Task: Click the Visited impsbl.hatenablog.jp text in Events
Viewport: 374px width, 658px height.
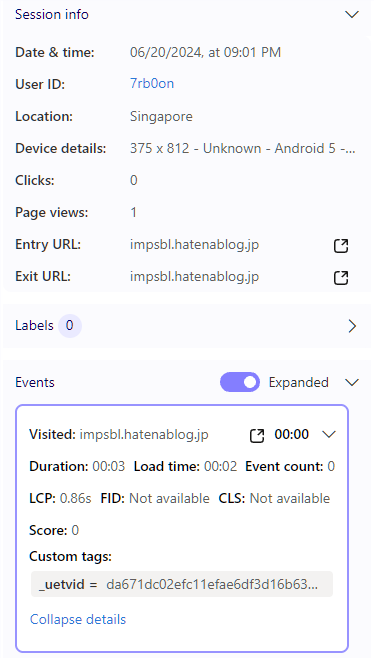Action: click(144, 434)
